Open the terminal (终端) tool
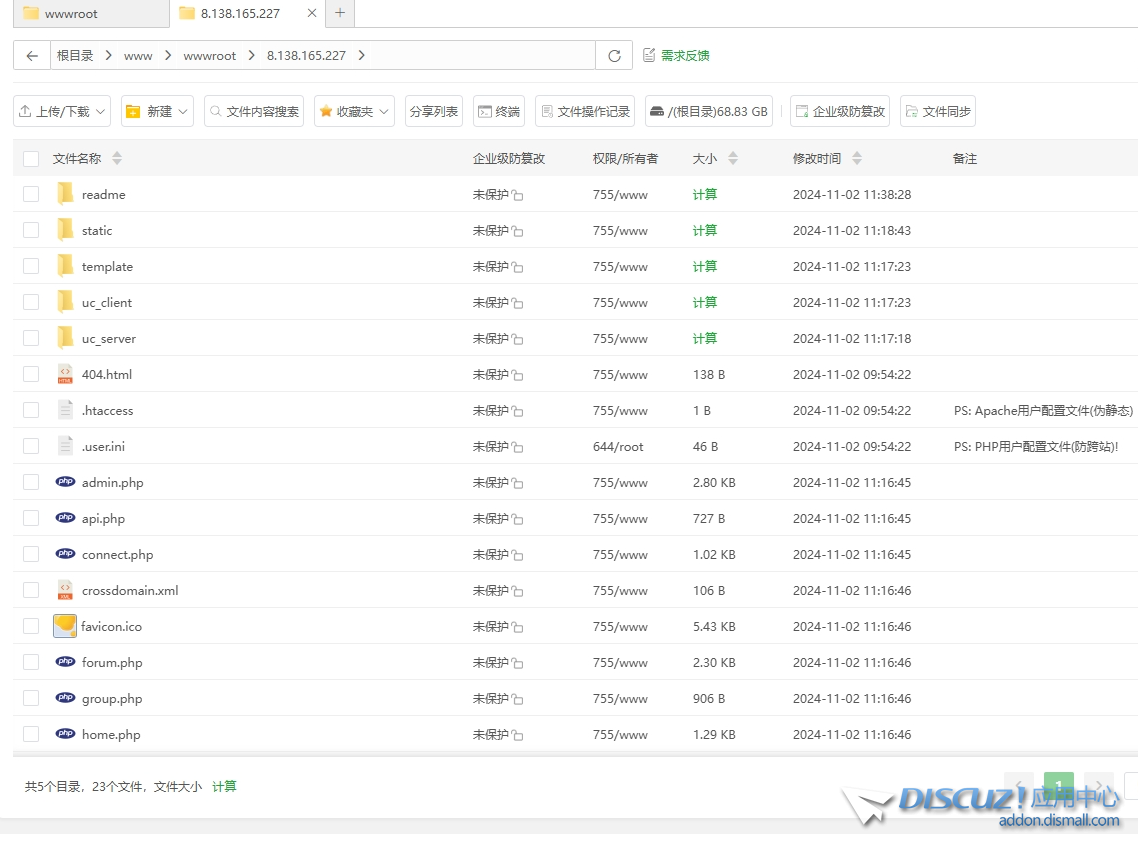 498,112
